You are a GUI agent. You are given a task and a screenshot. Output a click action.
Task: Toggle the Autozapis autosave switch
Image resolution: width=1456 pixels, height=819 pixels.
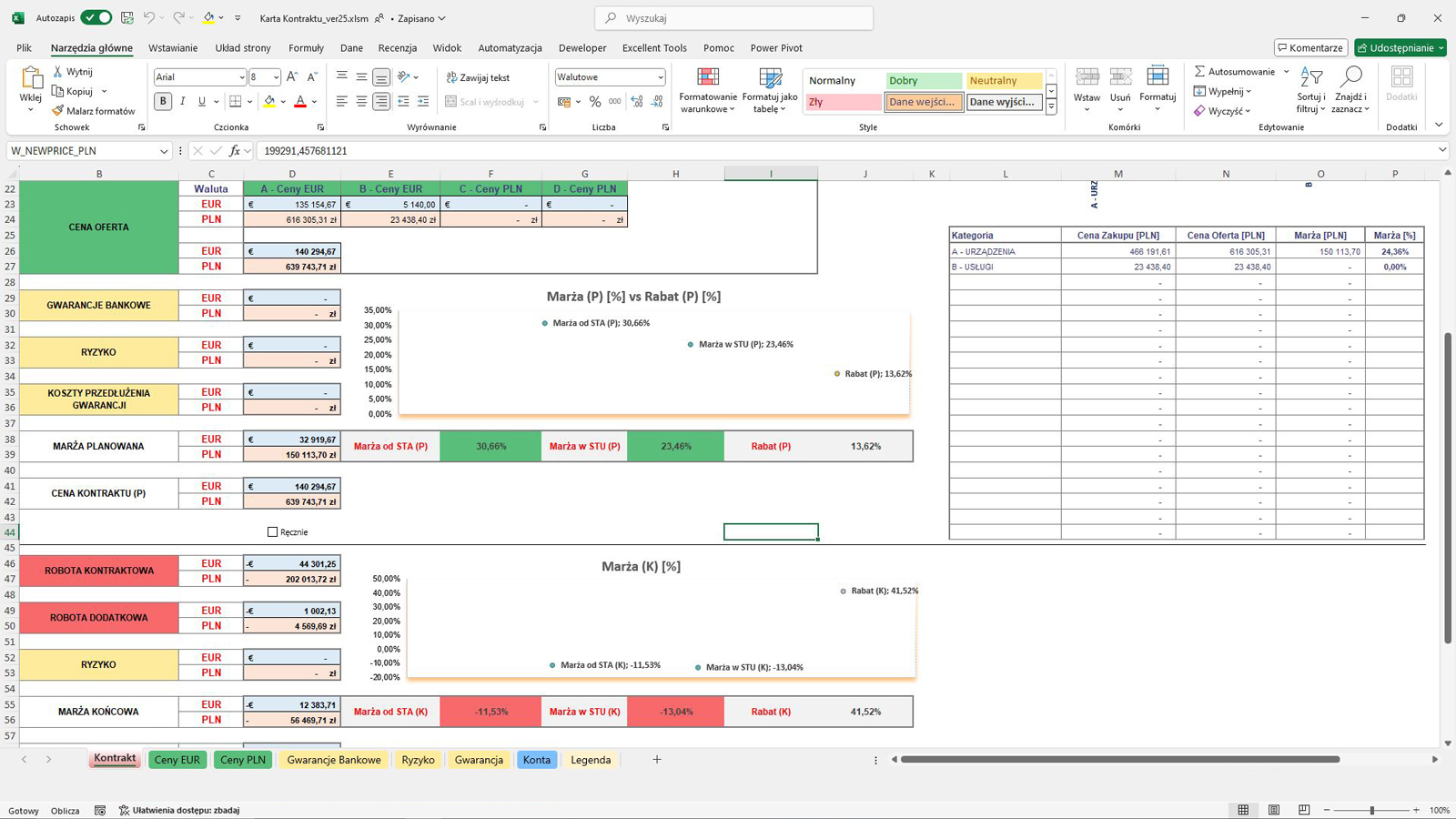(96, 18)
